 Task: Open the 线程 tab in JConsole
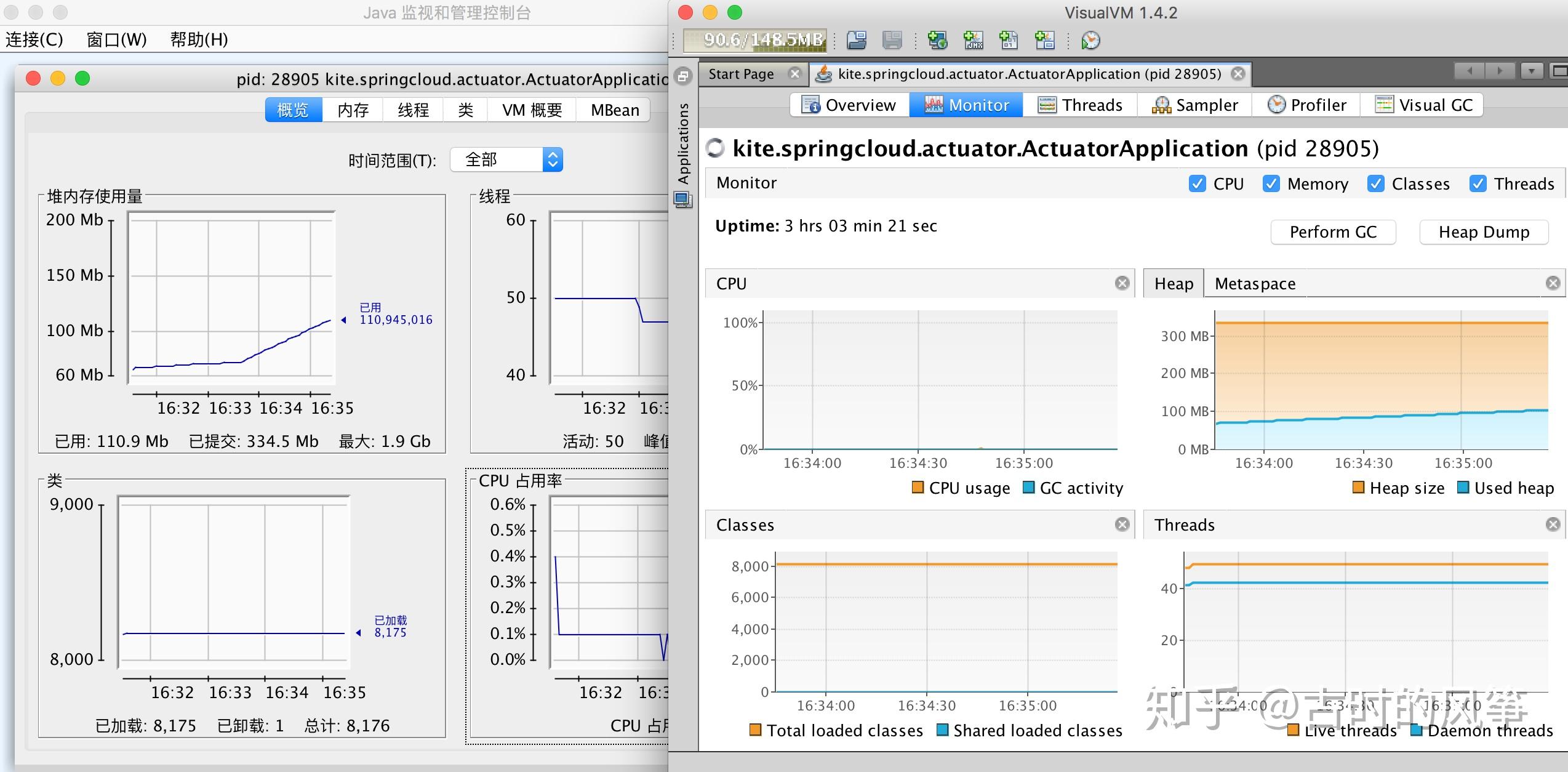413,110
